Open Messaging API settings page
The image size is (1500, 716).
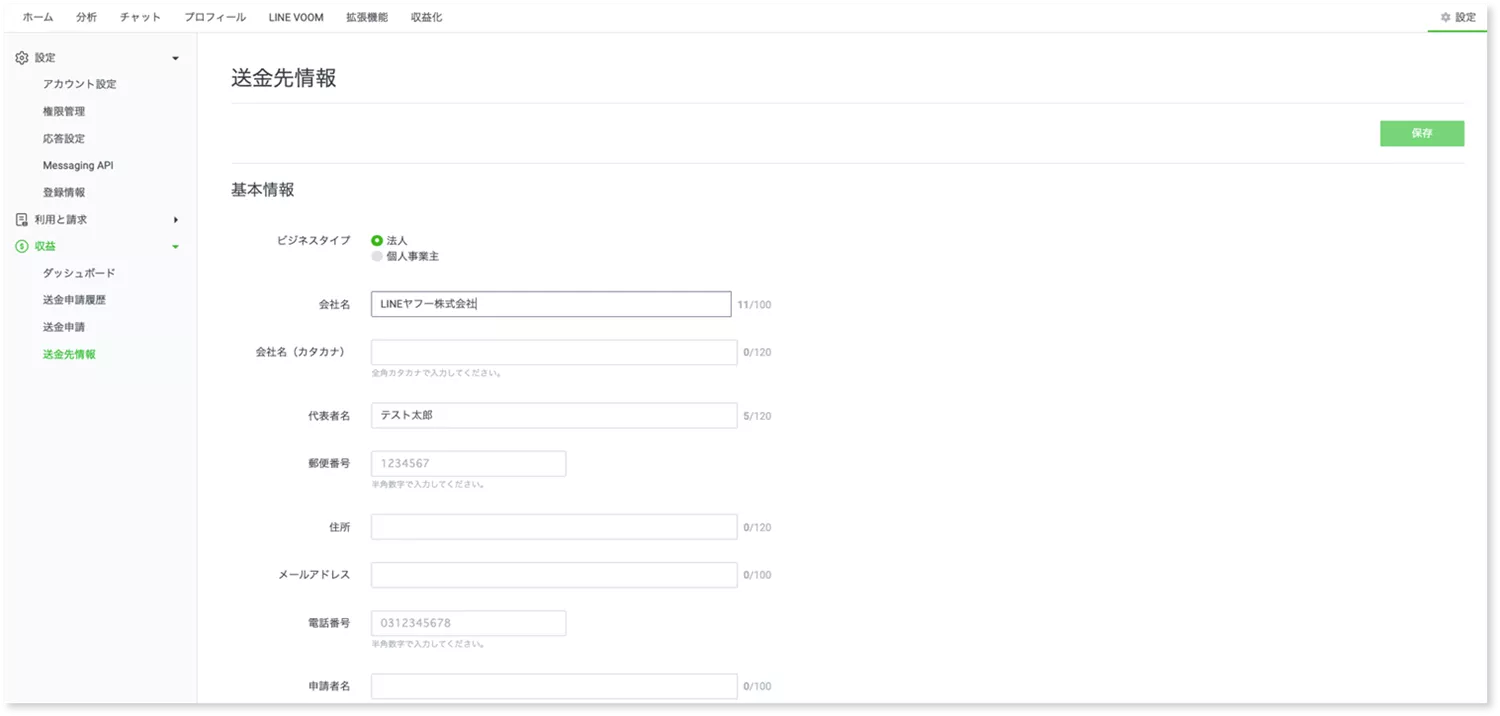coord(78,165)
